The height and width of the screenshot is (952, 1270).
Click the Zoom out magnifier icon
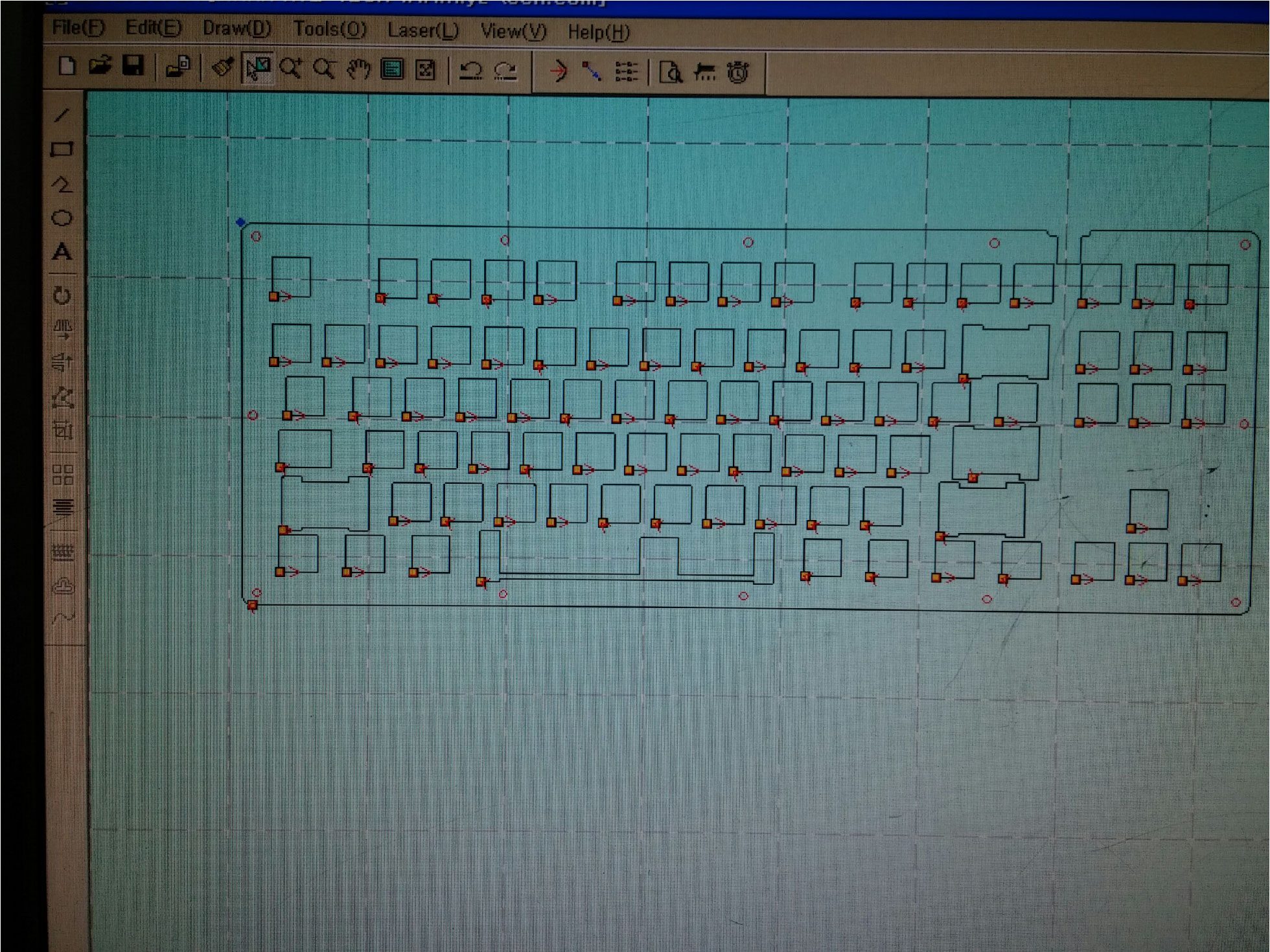coord(324,69)
